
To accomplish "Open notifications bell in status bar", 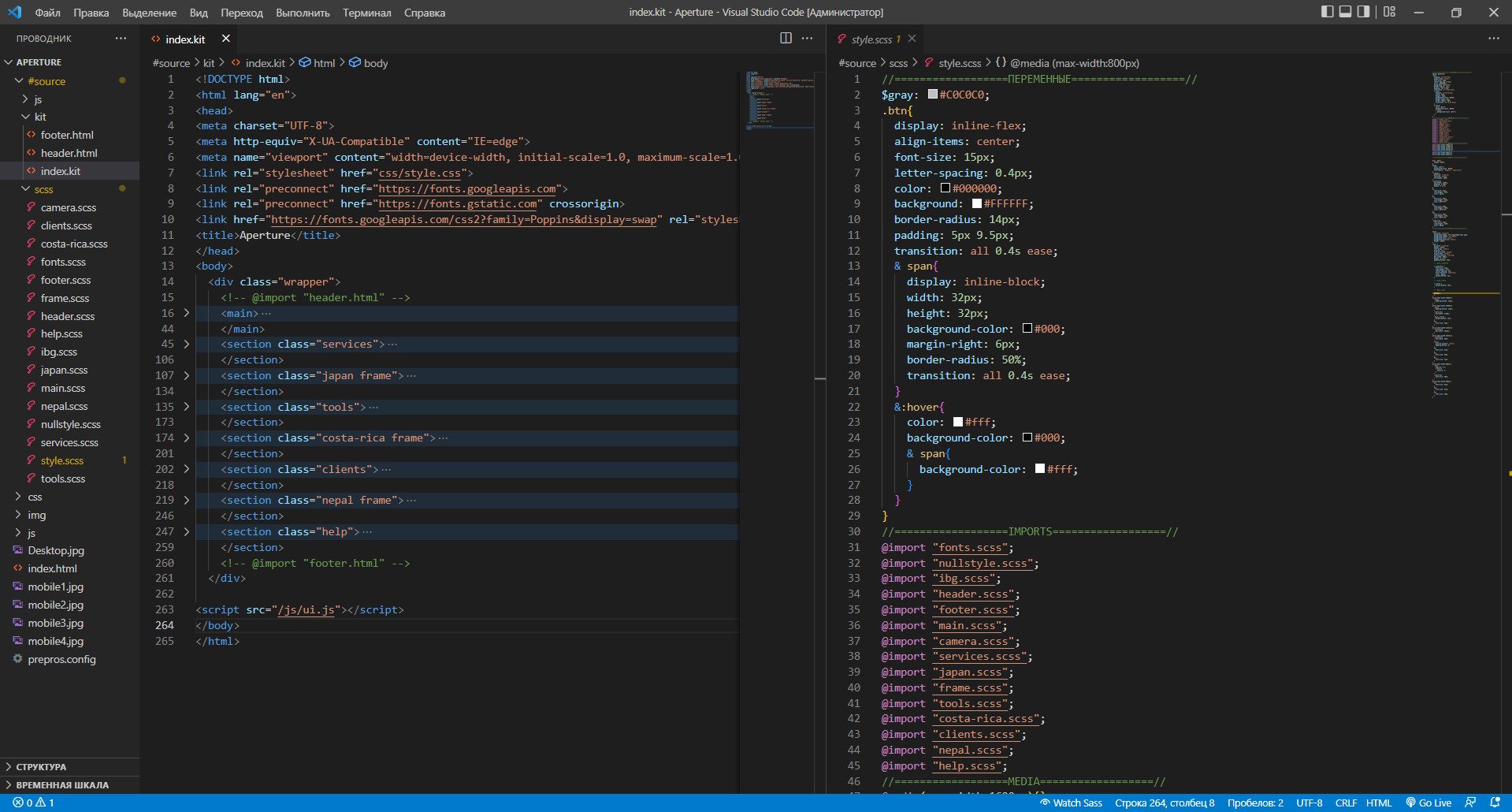I will coord(1495,803).
